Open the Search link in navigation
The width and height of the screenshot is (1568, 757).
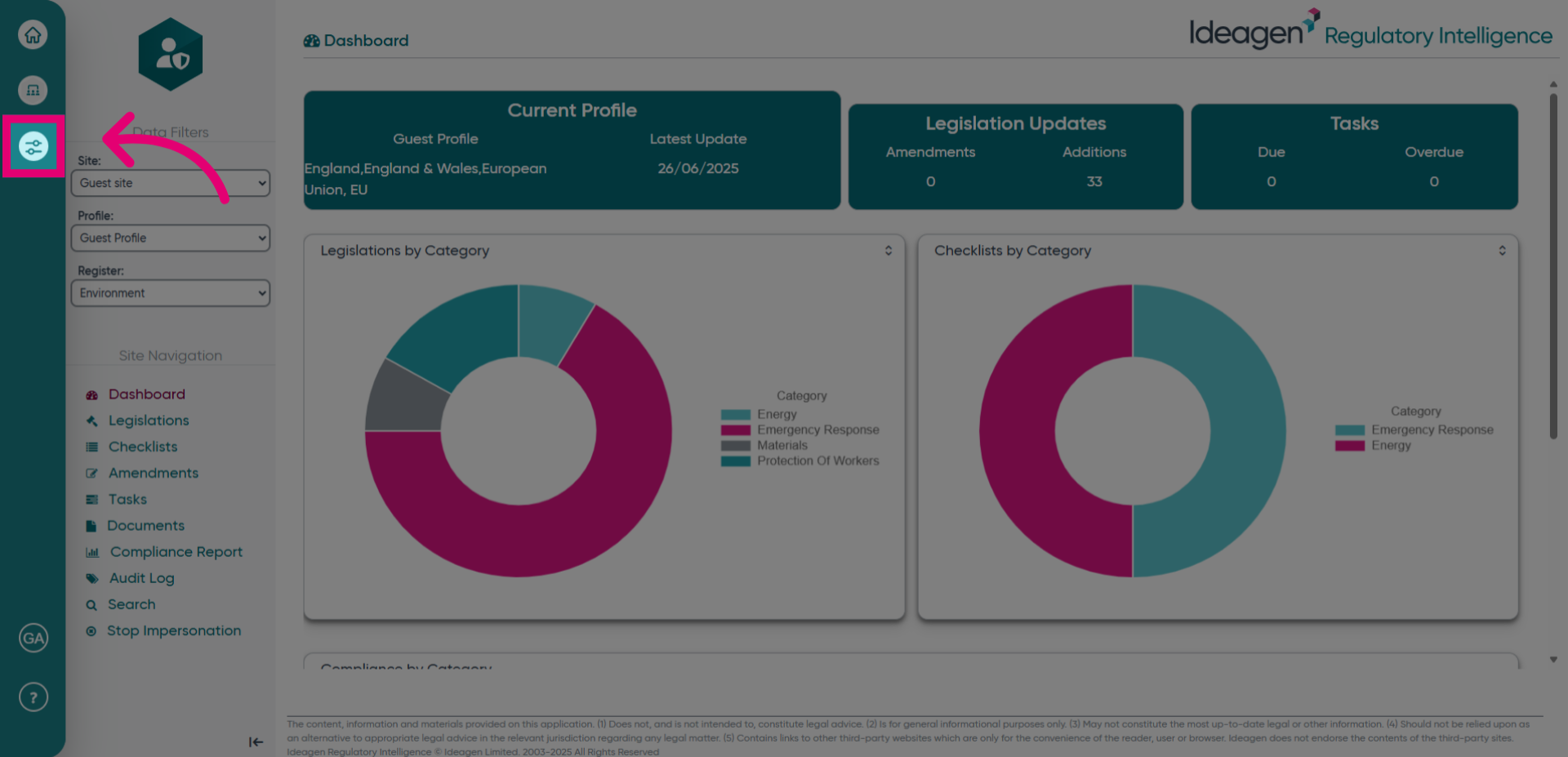pyautogui.click(x=131, y=604)
